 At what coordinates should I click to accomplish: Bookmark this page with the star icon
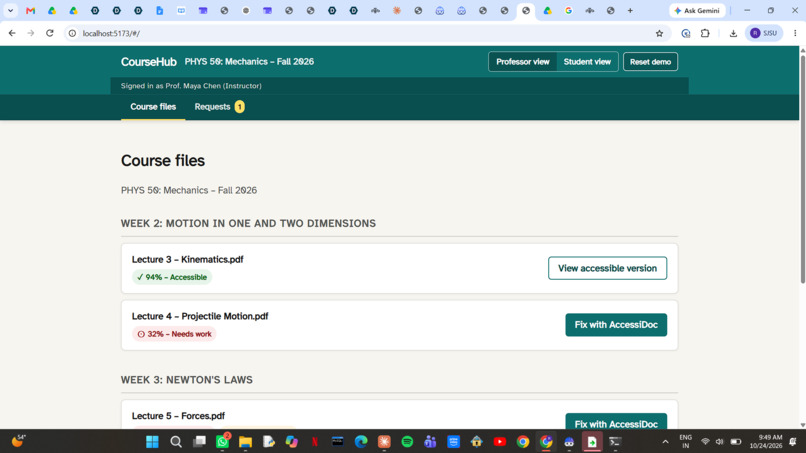point(660,33)
